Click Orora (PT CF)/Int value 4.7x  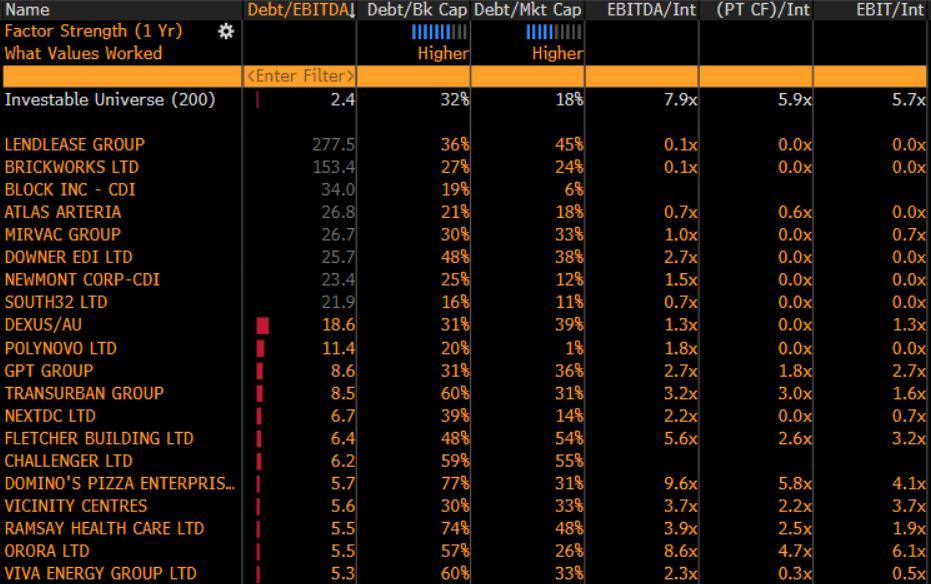(794, 551)
